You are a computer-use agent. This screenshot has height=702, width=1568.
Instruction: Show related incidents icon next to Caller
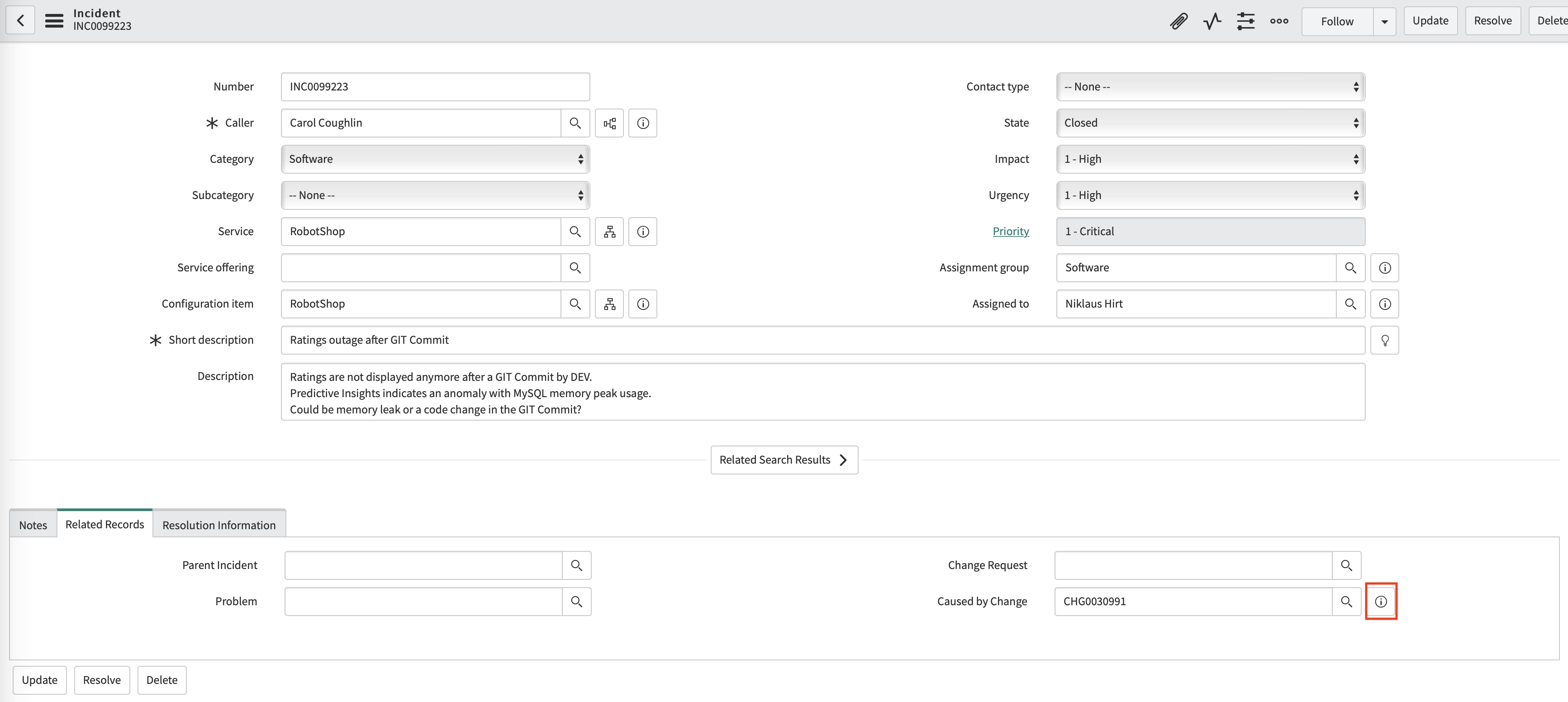pyautogui.click(x=609, y=123)
